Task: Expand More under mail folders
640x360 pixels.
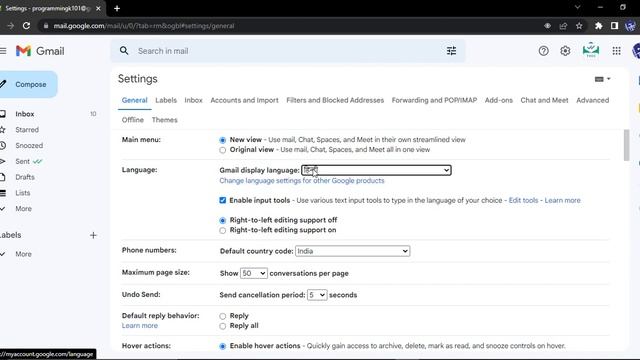Action: point(23,209)
